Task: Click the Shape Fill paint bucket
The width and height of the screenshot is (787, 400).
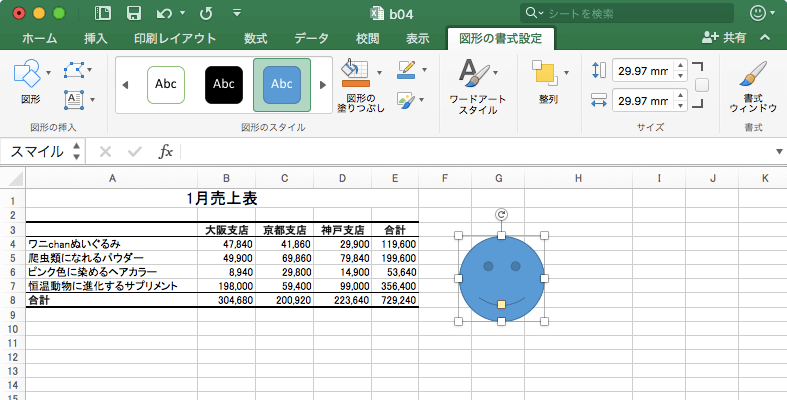Action: (x=355, y=73)
